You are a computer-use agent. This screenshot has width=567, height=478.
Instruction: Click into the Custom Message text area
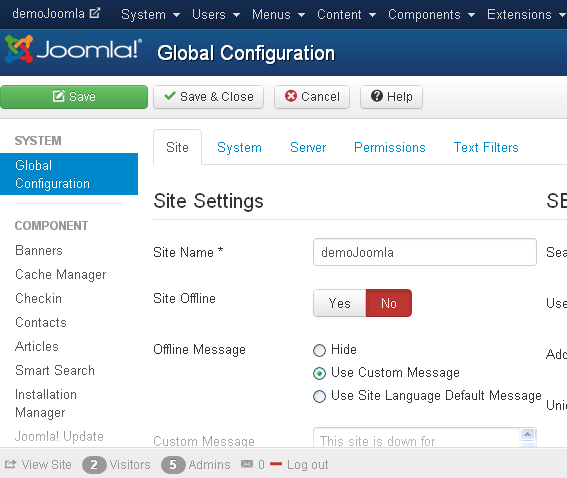417,438
